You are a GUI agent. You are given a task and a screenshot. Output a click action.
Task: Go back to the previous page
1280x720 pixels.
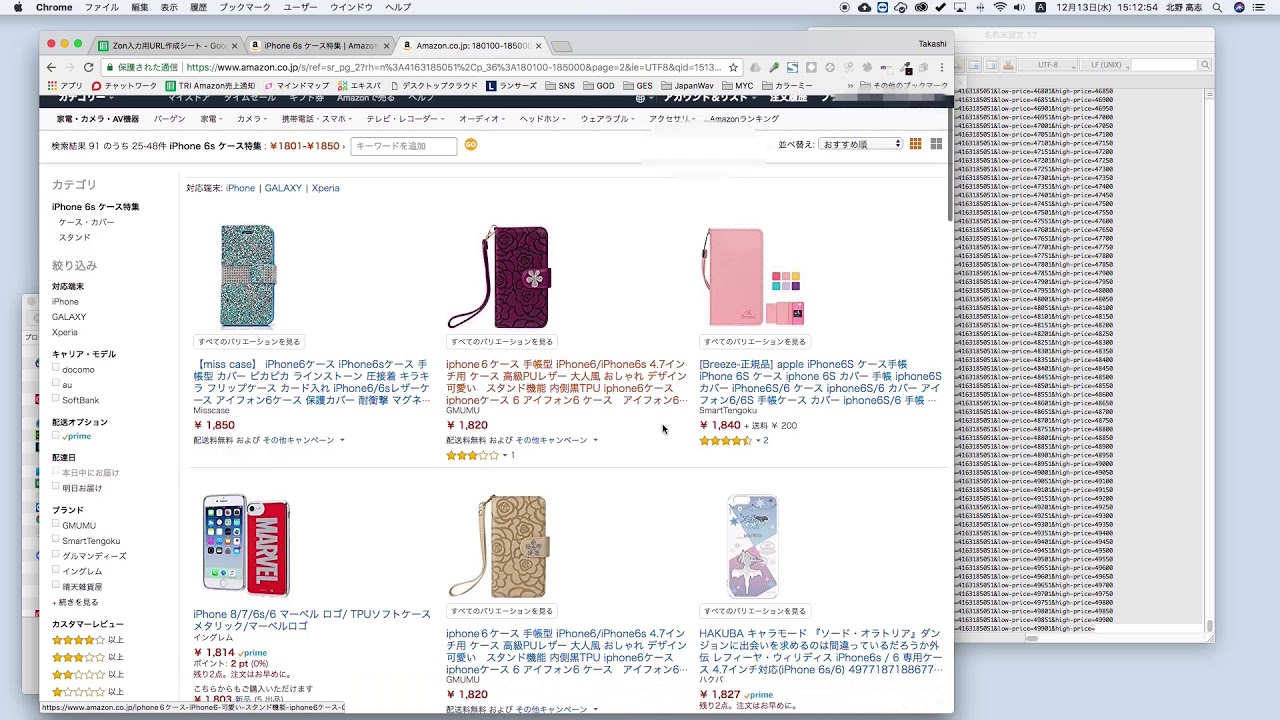pos(51,67)
